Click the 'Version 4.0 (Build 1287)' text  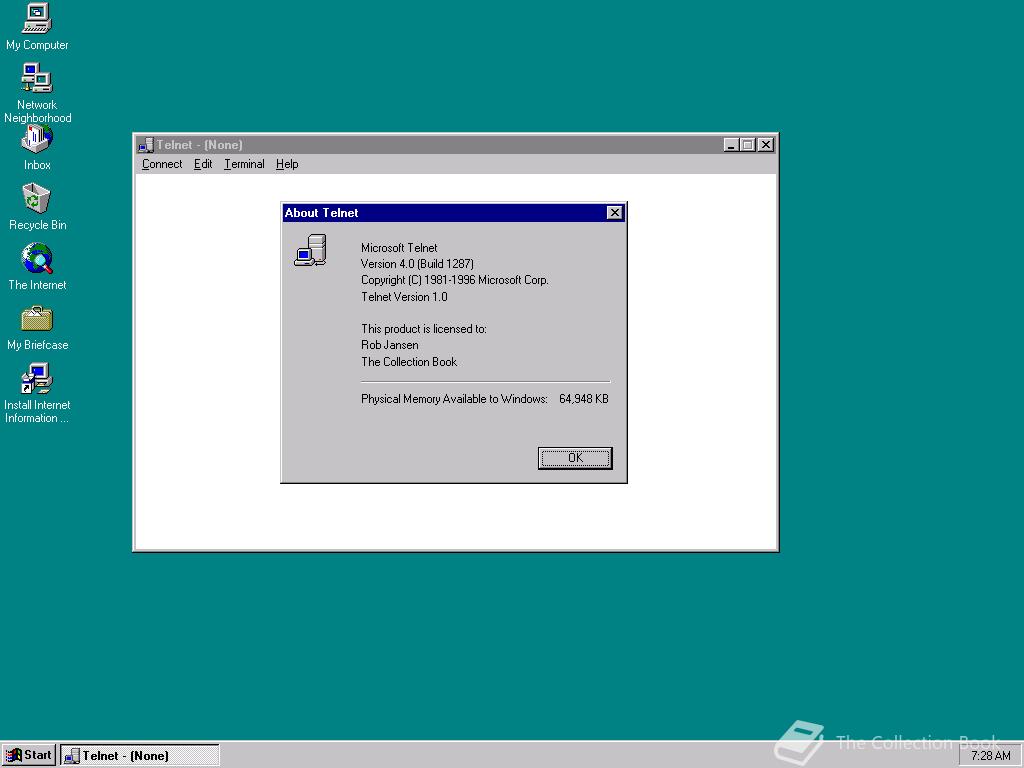coord(417,264)
